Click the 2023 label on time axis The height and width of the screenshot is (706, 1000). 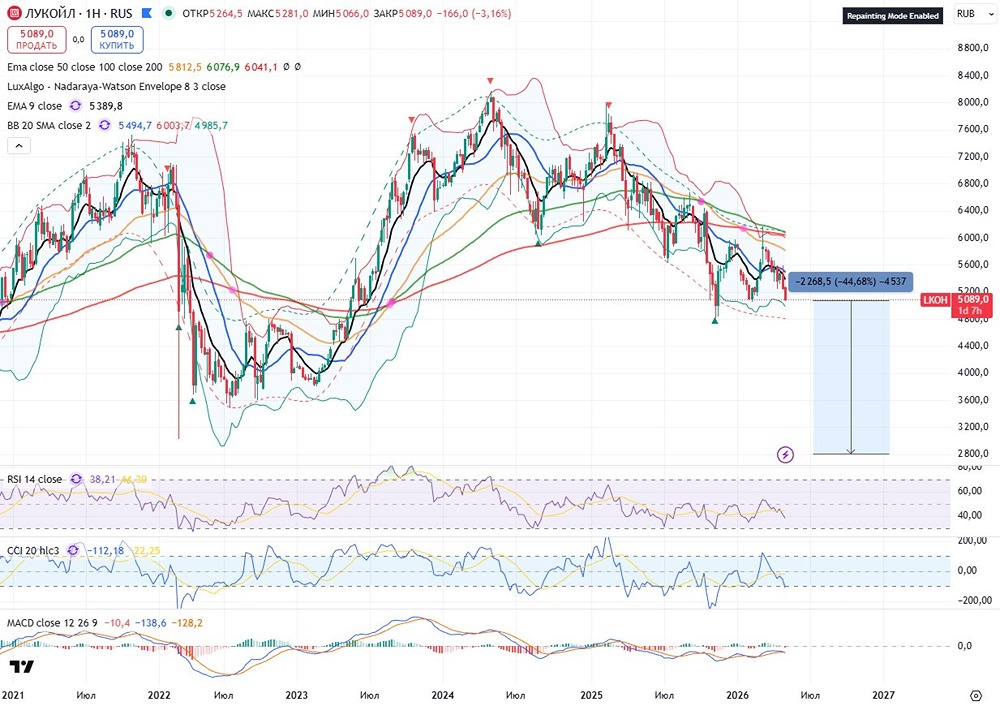[297, 695]
